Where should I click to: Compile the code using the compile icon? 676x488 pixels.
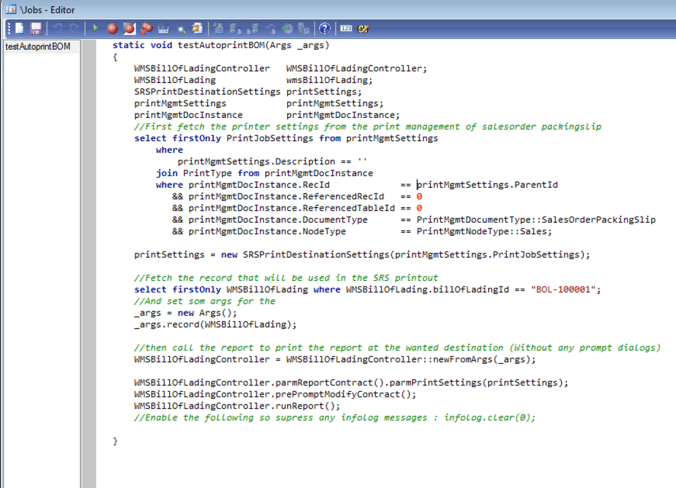click(164, 29)
